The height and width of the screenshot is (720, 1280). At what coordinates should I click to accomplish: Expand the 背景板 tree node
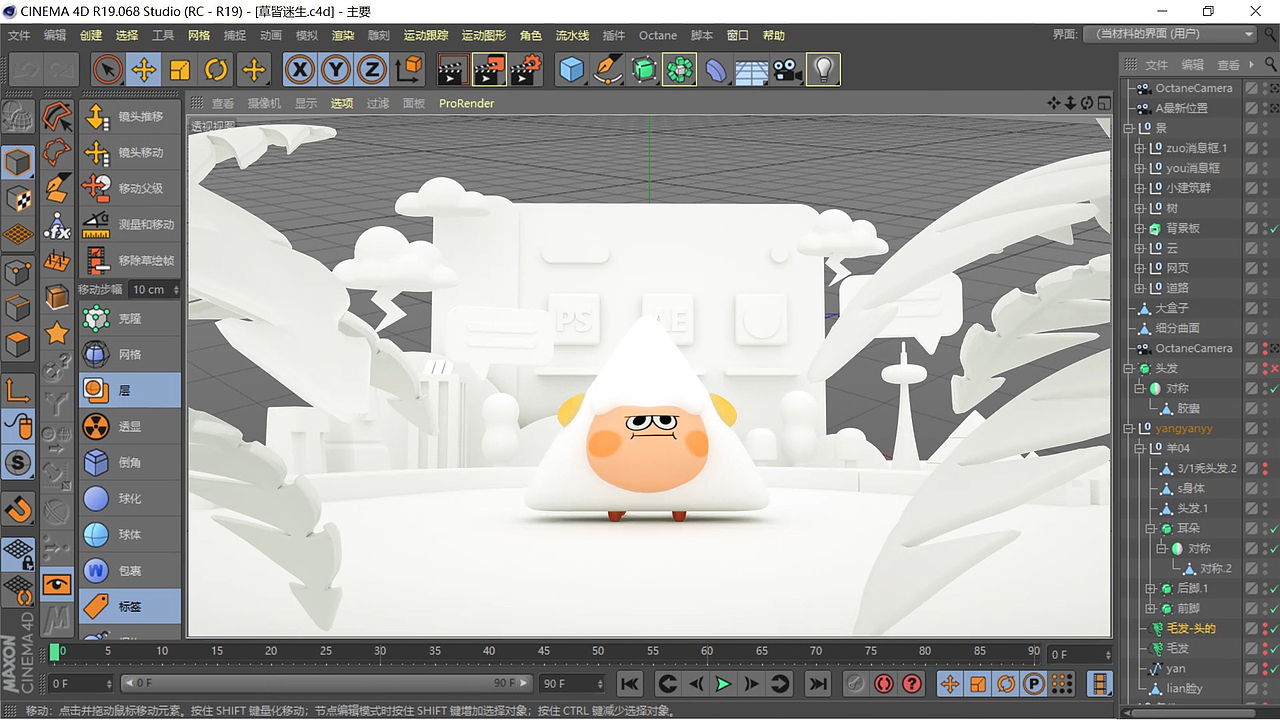click(x=1139, y=228)
